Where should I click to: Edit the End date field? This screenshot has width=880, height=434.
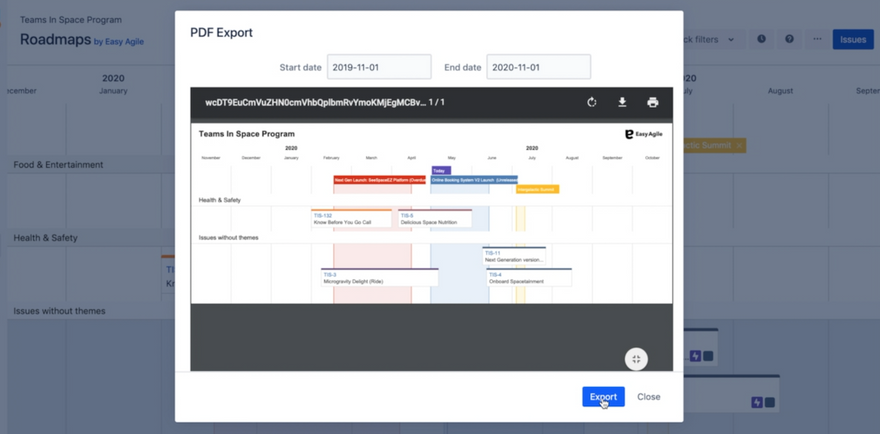539,67
